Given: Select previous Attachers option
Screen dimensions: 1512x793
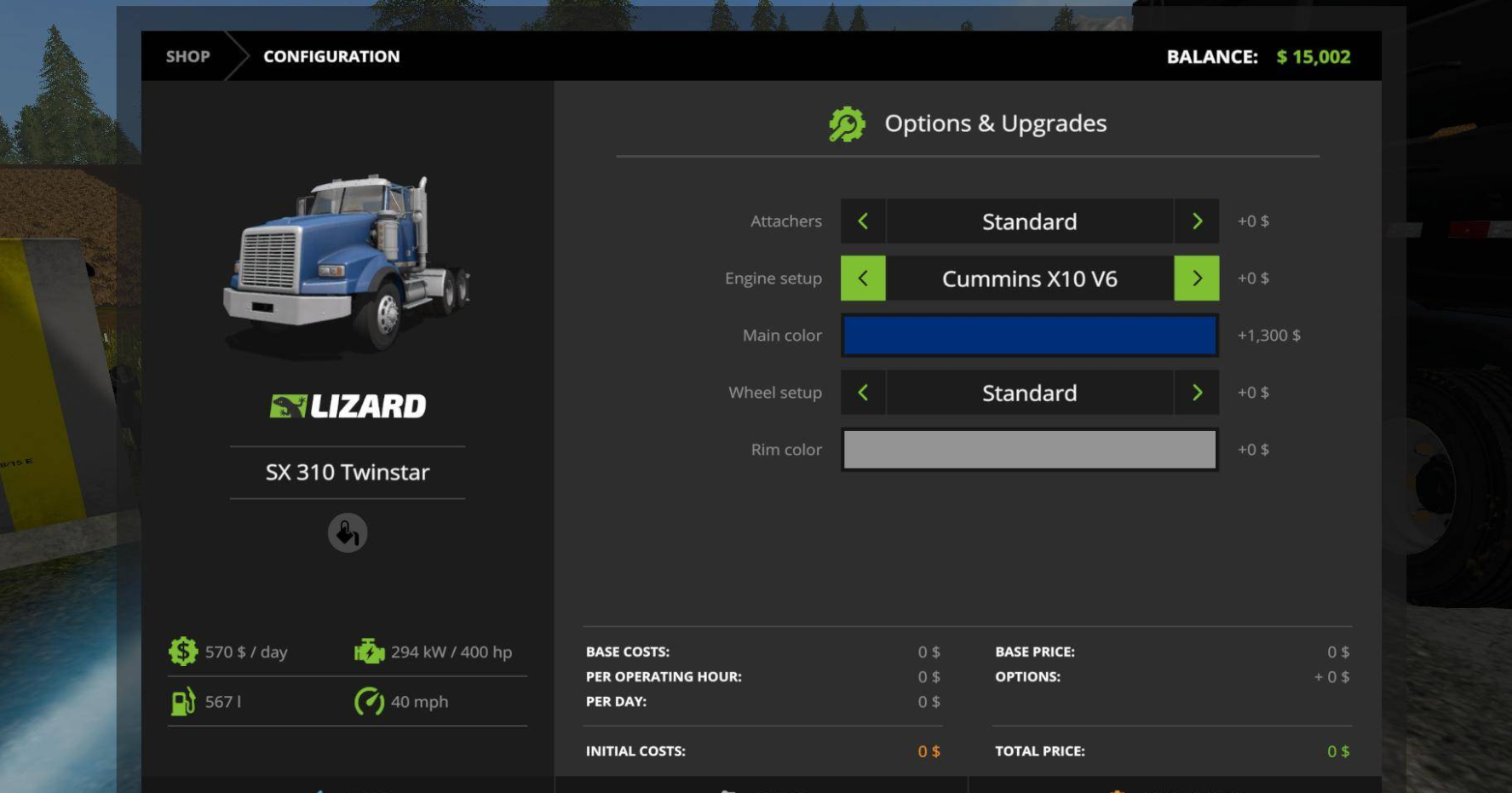Looking at the screenshot, I should pos(863,221).
